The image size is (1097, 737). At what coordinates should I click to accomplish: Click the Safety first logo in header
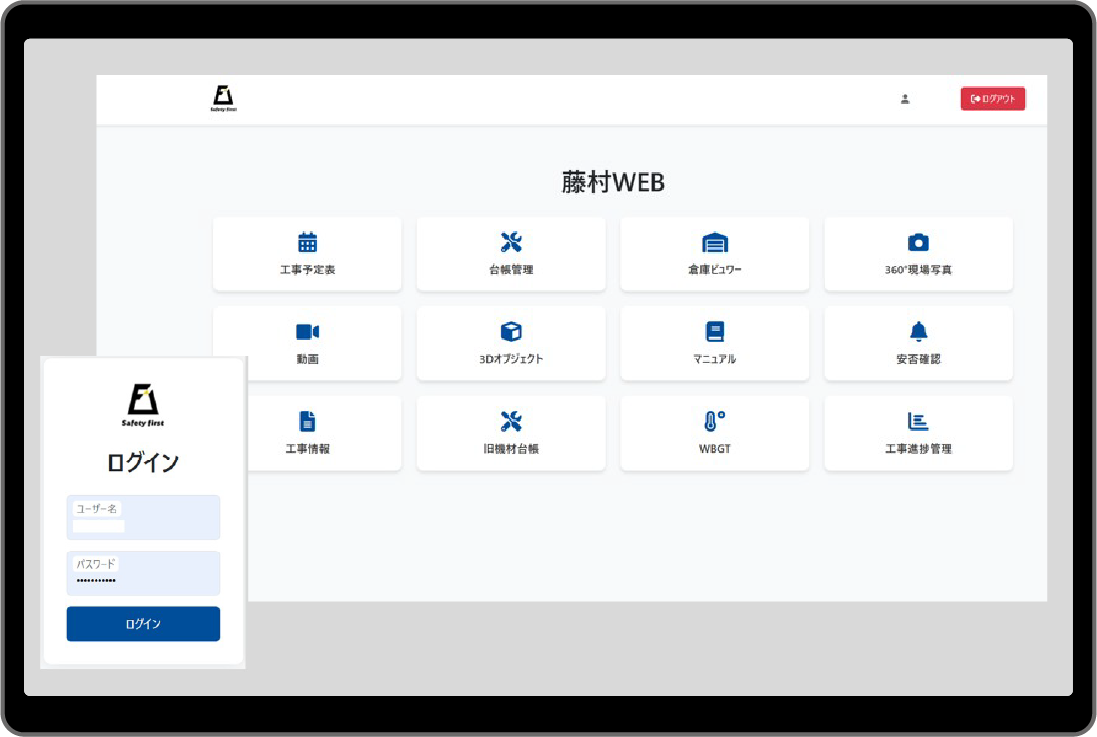coord(223,98)
